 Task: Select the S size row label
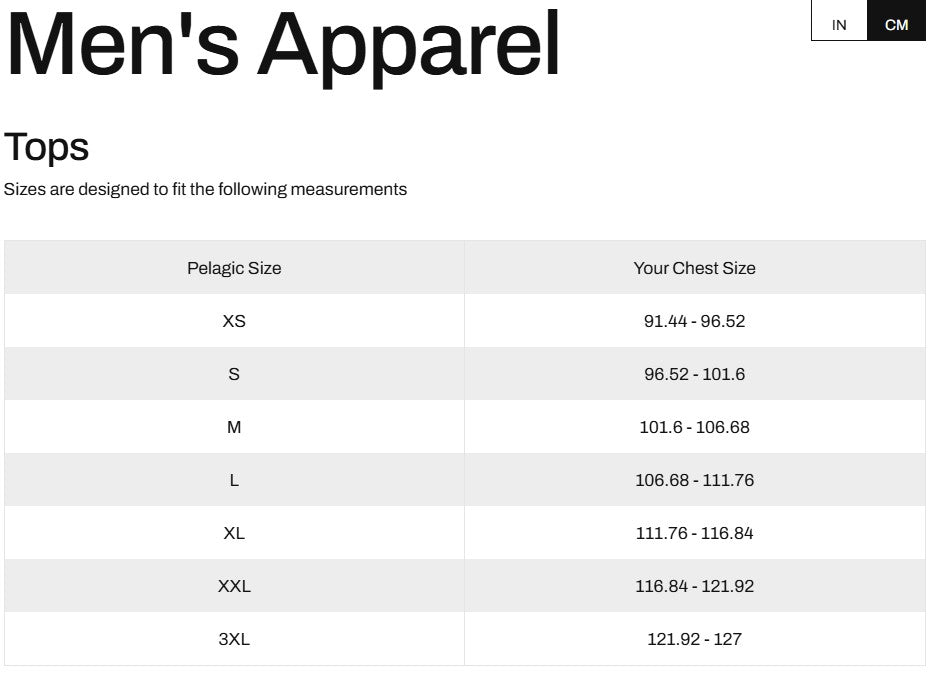click(234, 374)
